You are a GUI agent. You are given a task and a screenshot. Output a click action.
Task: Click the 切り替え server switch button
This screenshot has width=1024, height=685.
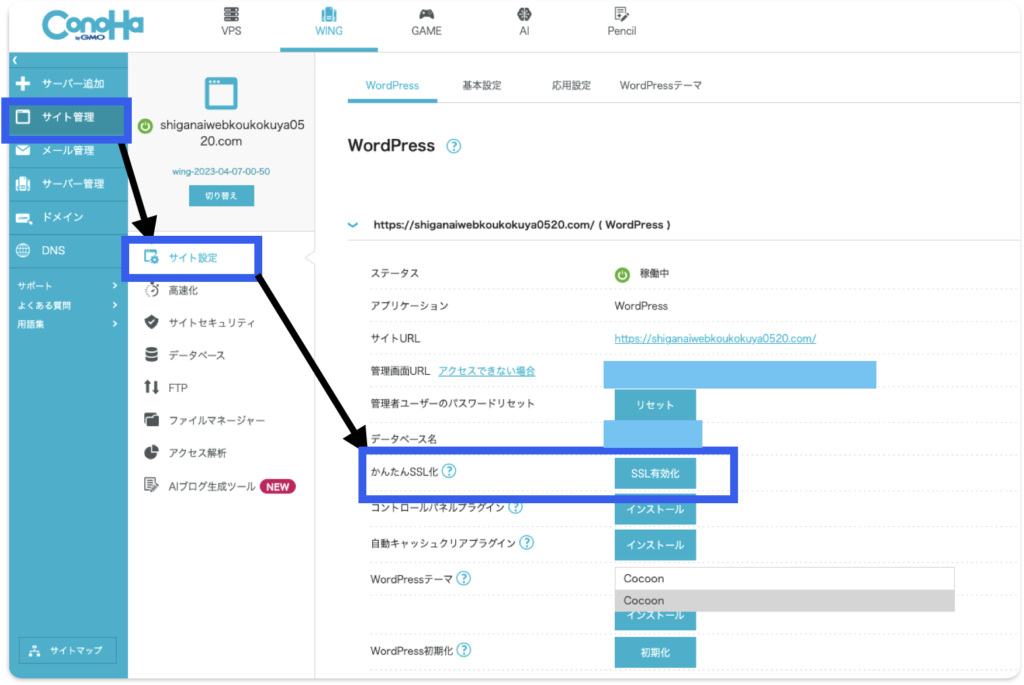tap(221, 196)
